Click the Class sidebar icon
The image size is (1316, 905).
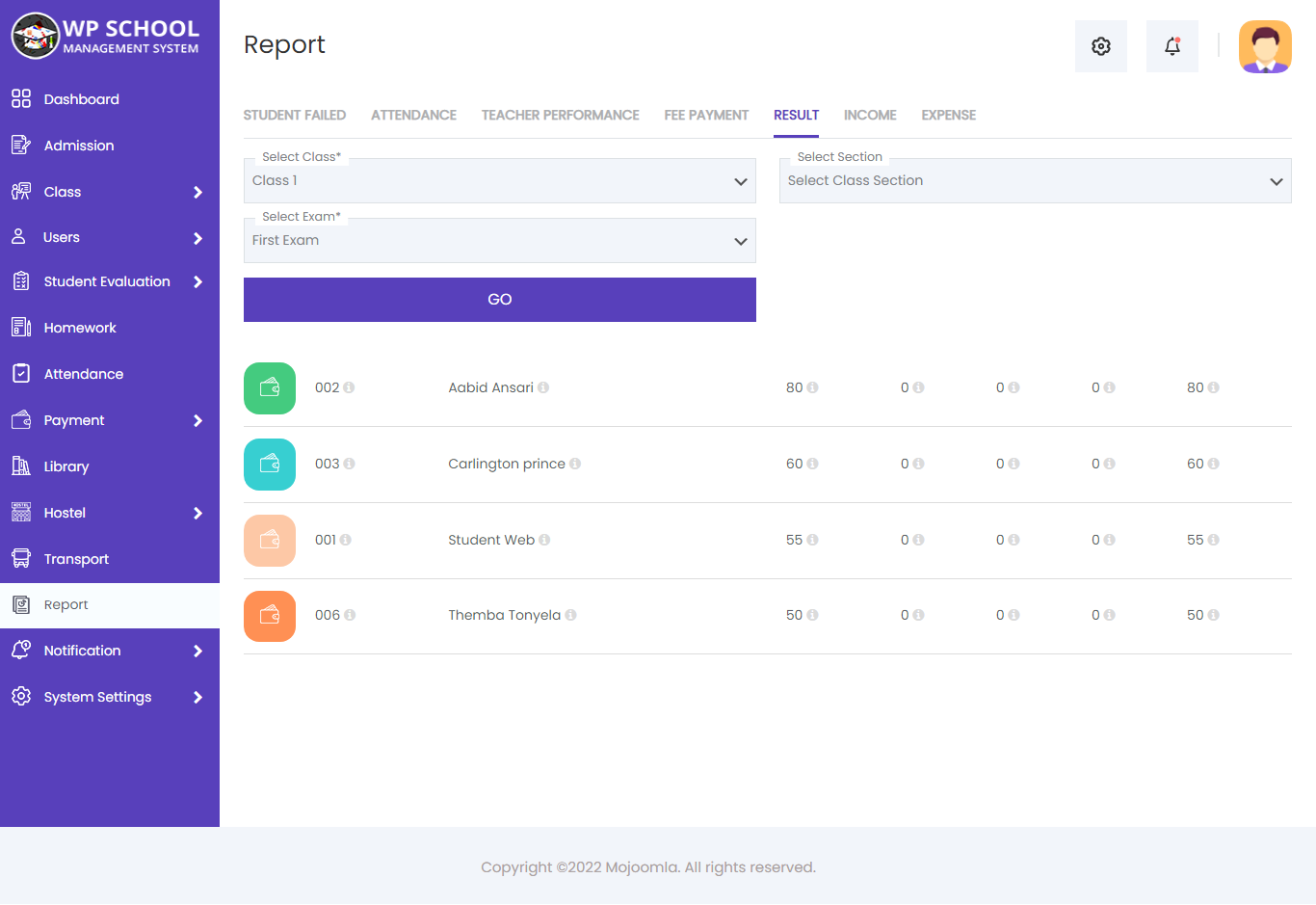tap(21, 191)
